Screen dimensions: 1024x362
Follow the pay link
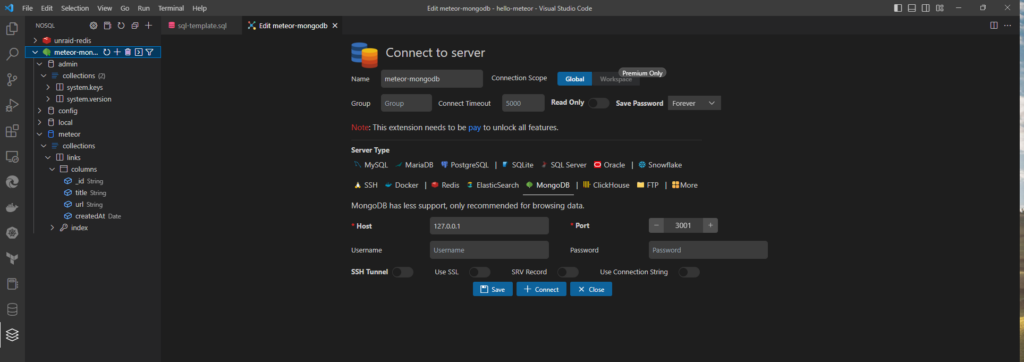click(474, 127)
